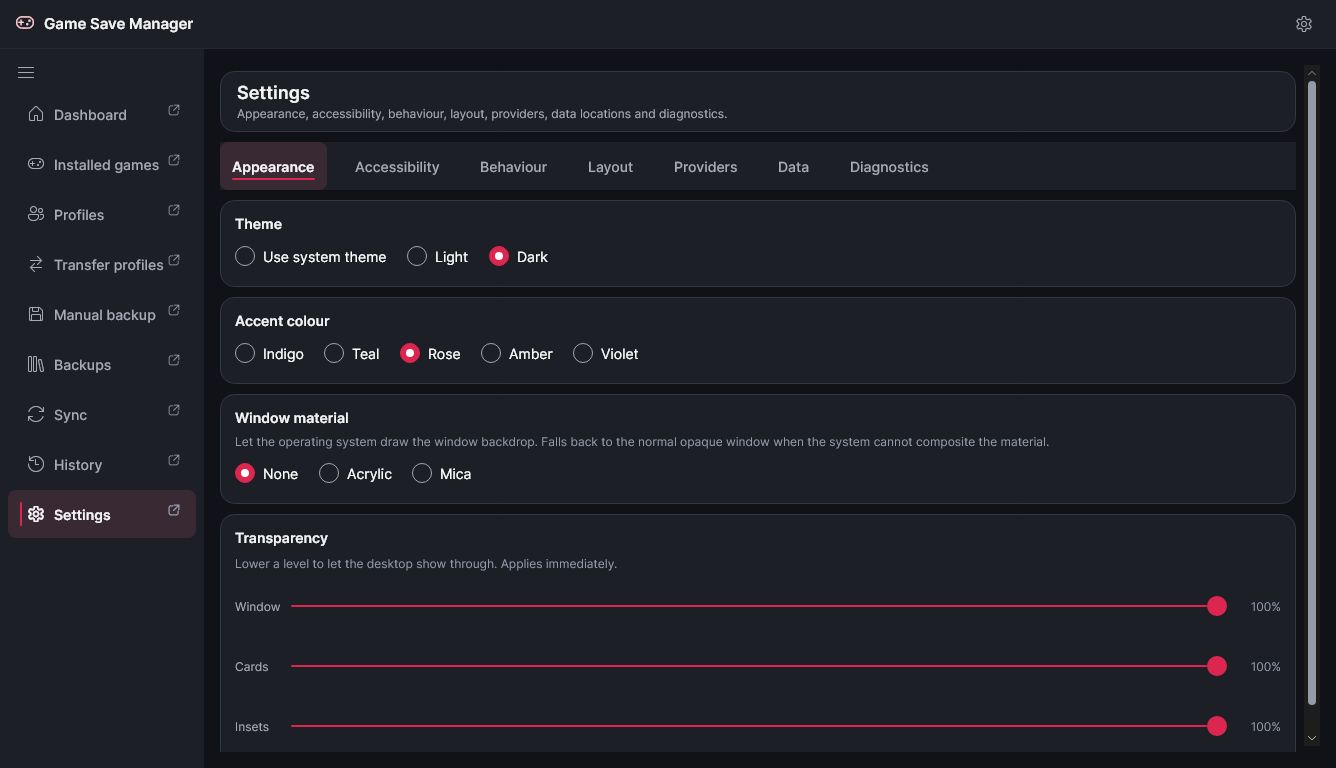Viewport: 1336px width, 768px height.
Task: Click the Insets transparency slider handle
Action: 1217,726
